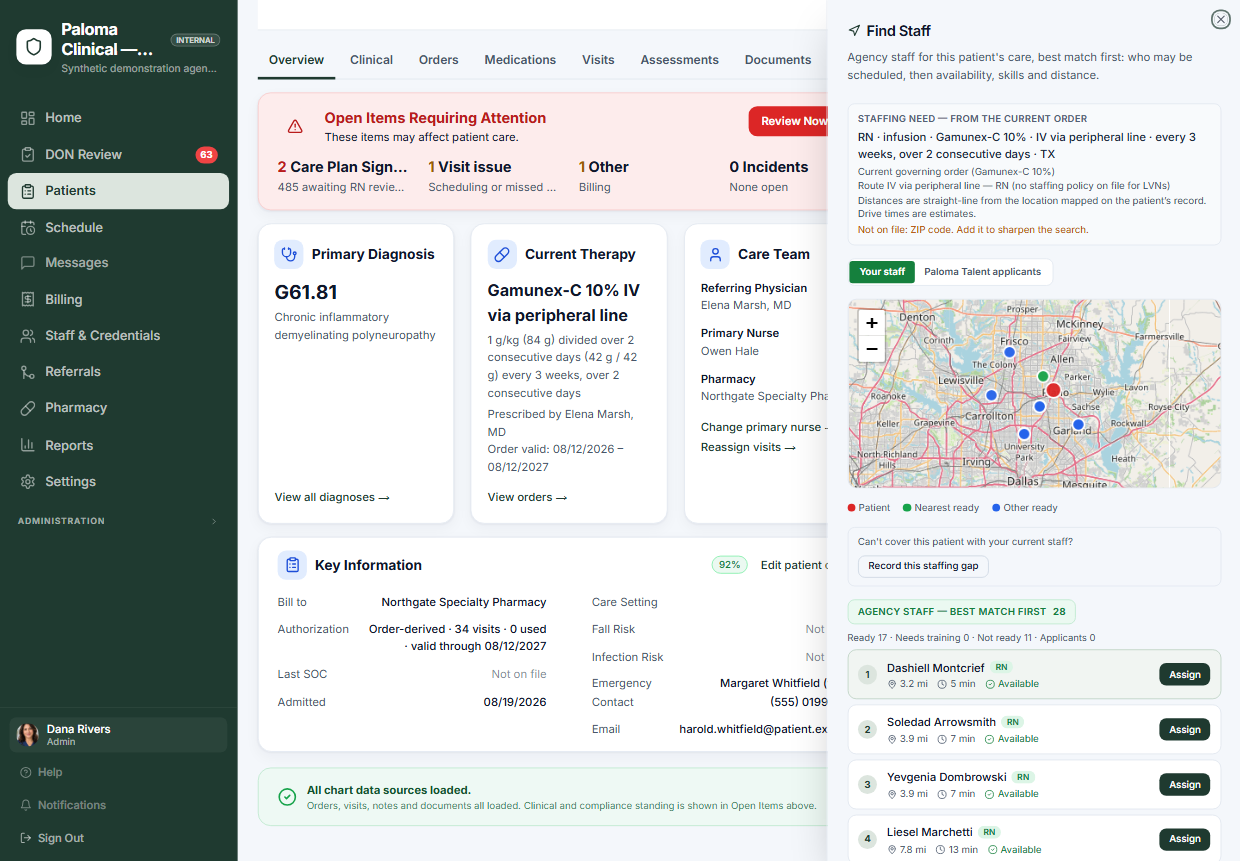Click the DON Review clipboard icon
1240x861 pixels.
tap(28, 155)
